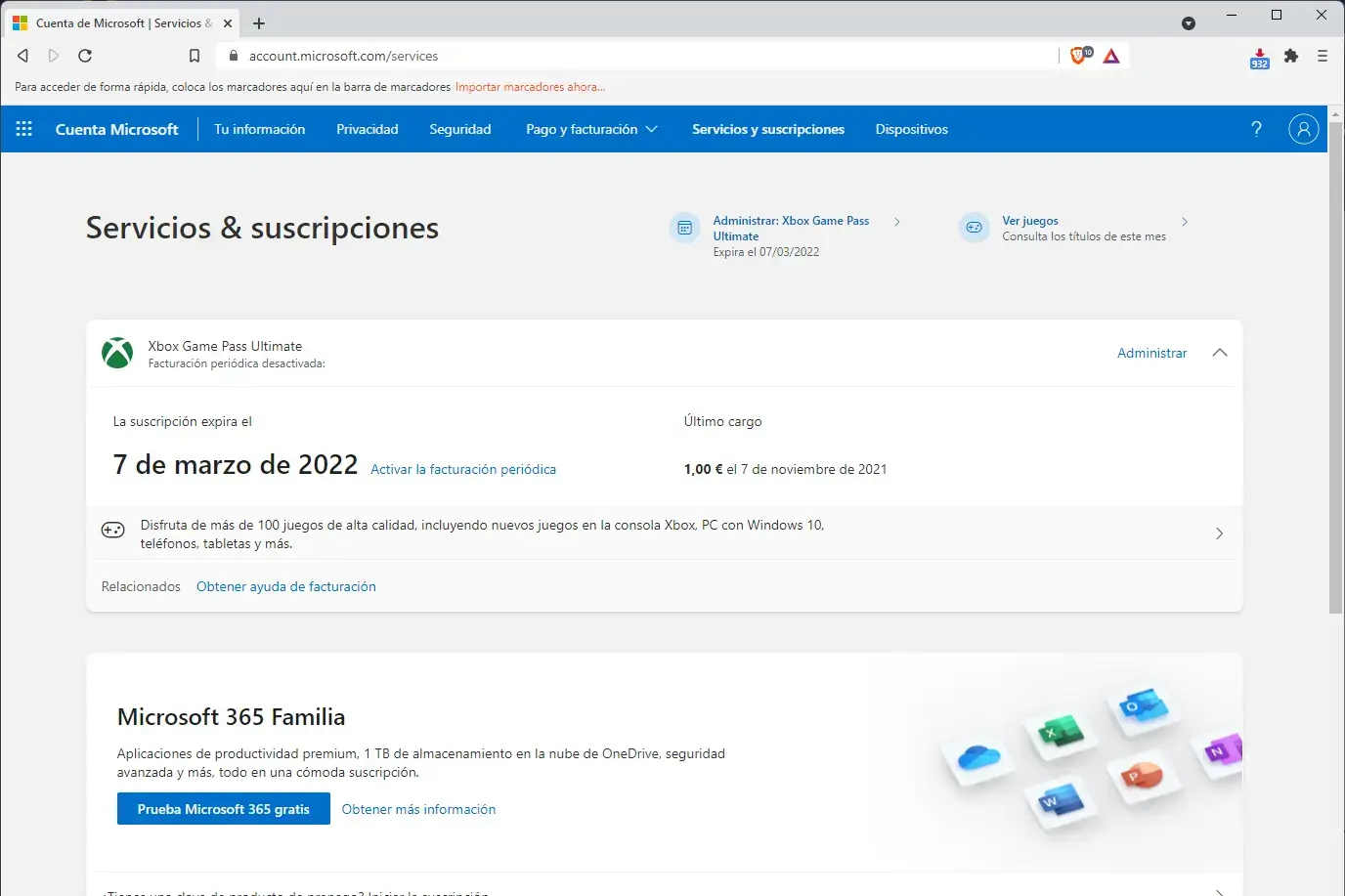Screen dimensions: 1345x896
Task: Click the Xbox Game Pass Ultimate title text
Action: [x=225, y=346]
